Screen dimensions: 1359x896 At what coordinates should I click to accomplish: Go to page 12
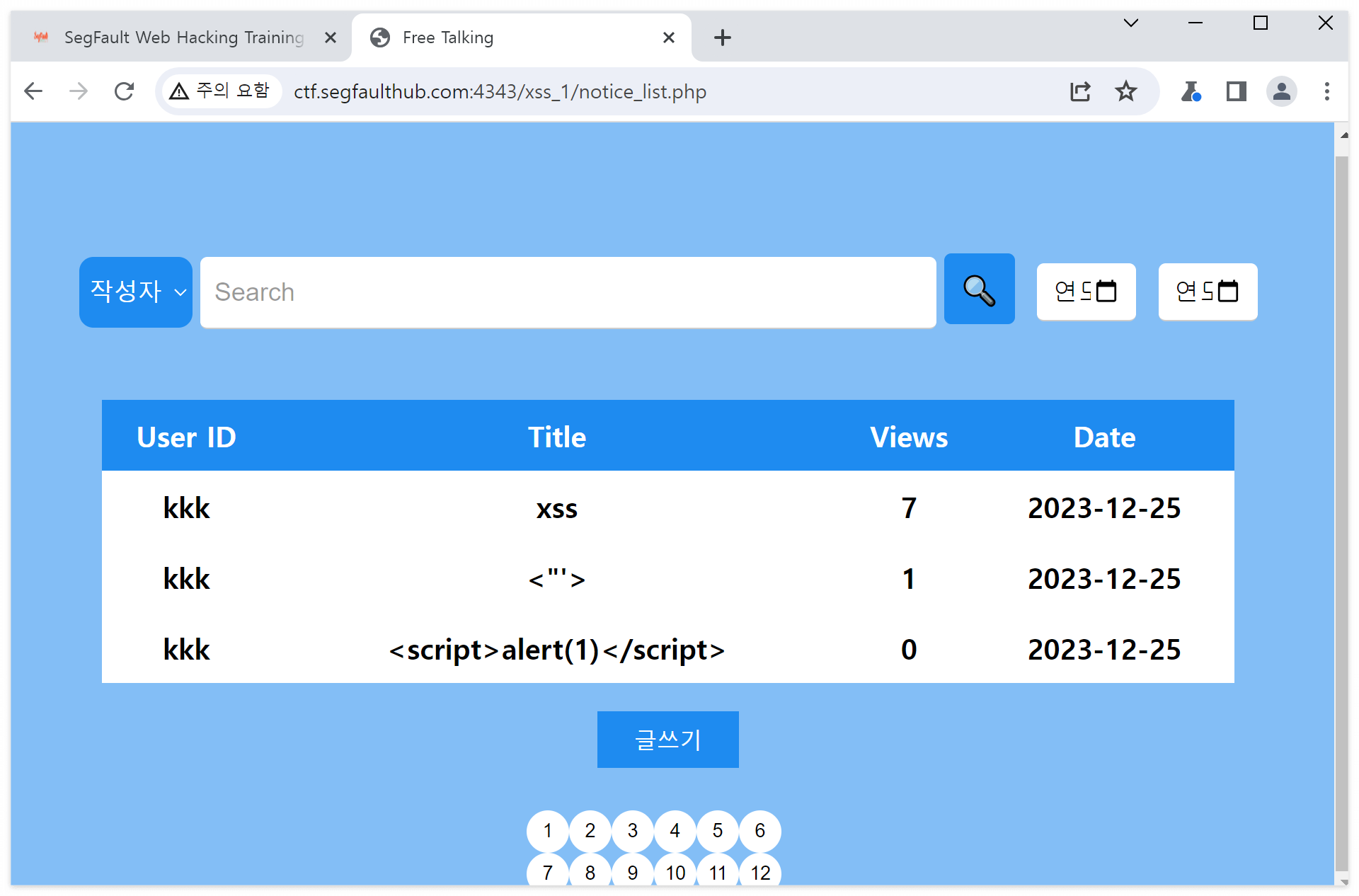[x=760, y=871]
